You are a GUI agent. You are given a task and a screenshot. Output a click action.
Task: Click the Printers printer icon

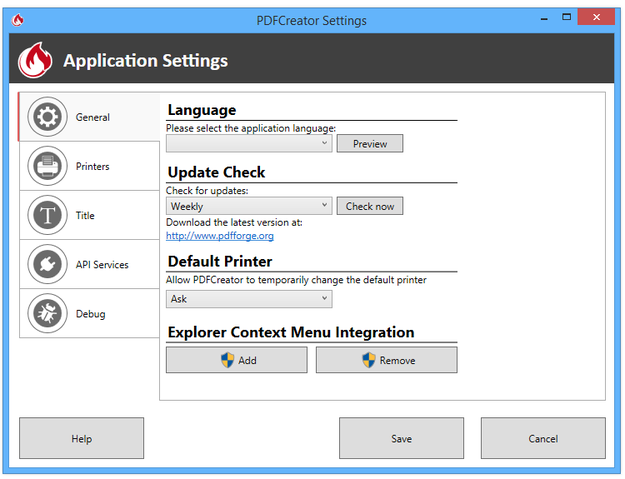coord(47,166)
